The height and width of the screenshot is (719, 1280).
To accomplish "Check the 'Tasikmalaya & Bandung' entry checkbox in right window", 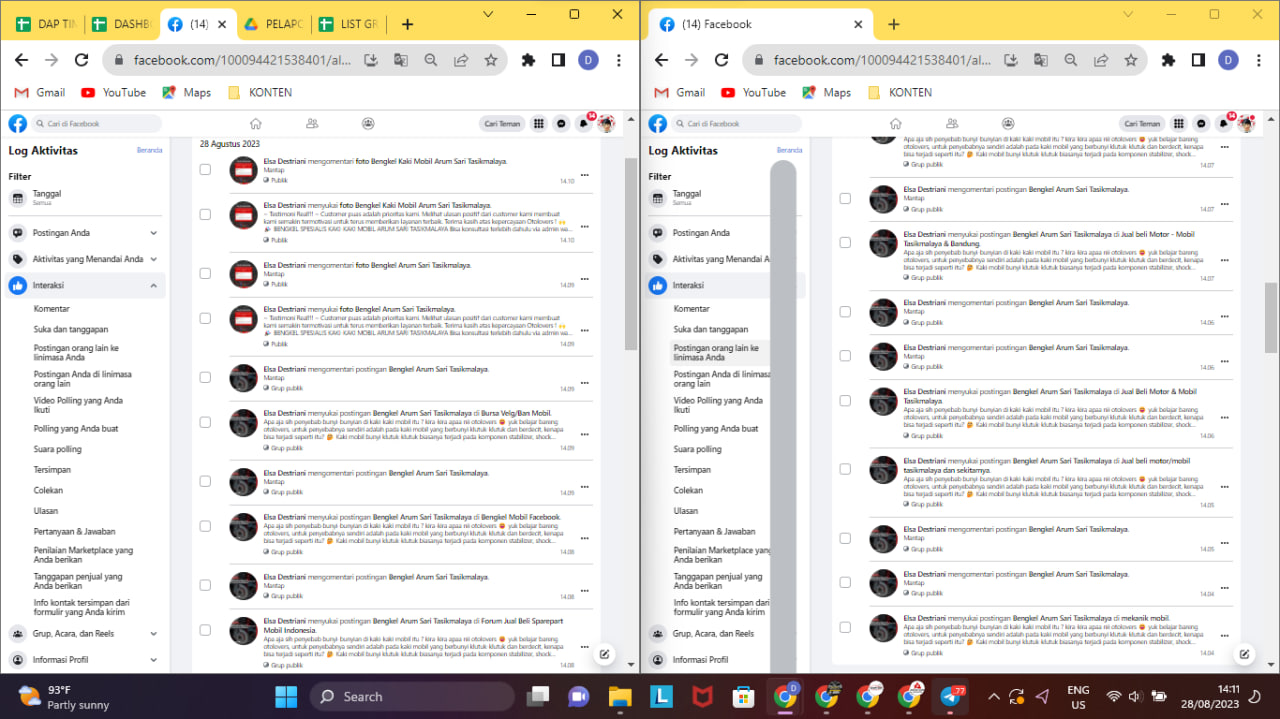I will [x=845, y=242].
